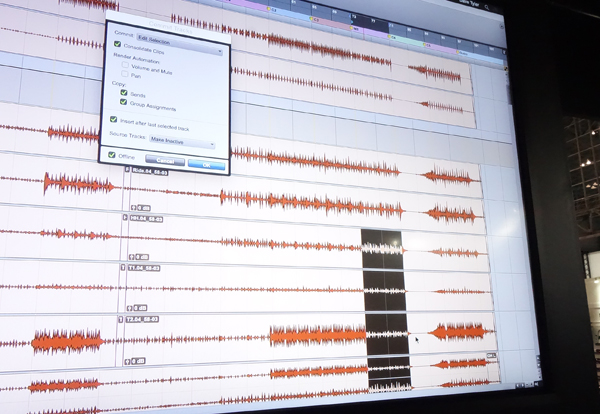Click the 0 dB clip gain value on T2 clip
Viewport: 600px width, 414px height.
138,362
